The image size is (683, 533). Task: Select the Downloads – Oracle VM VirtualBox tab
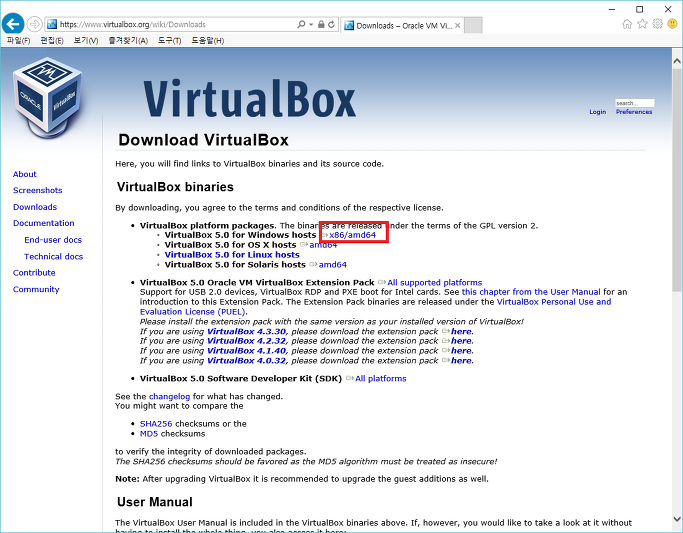point(402,25)
